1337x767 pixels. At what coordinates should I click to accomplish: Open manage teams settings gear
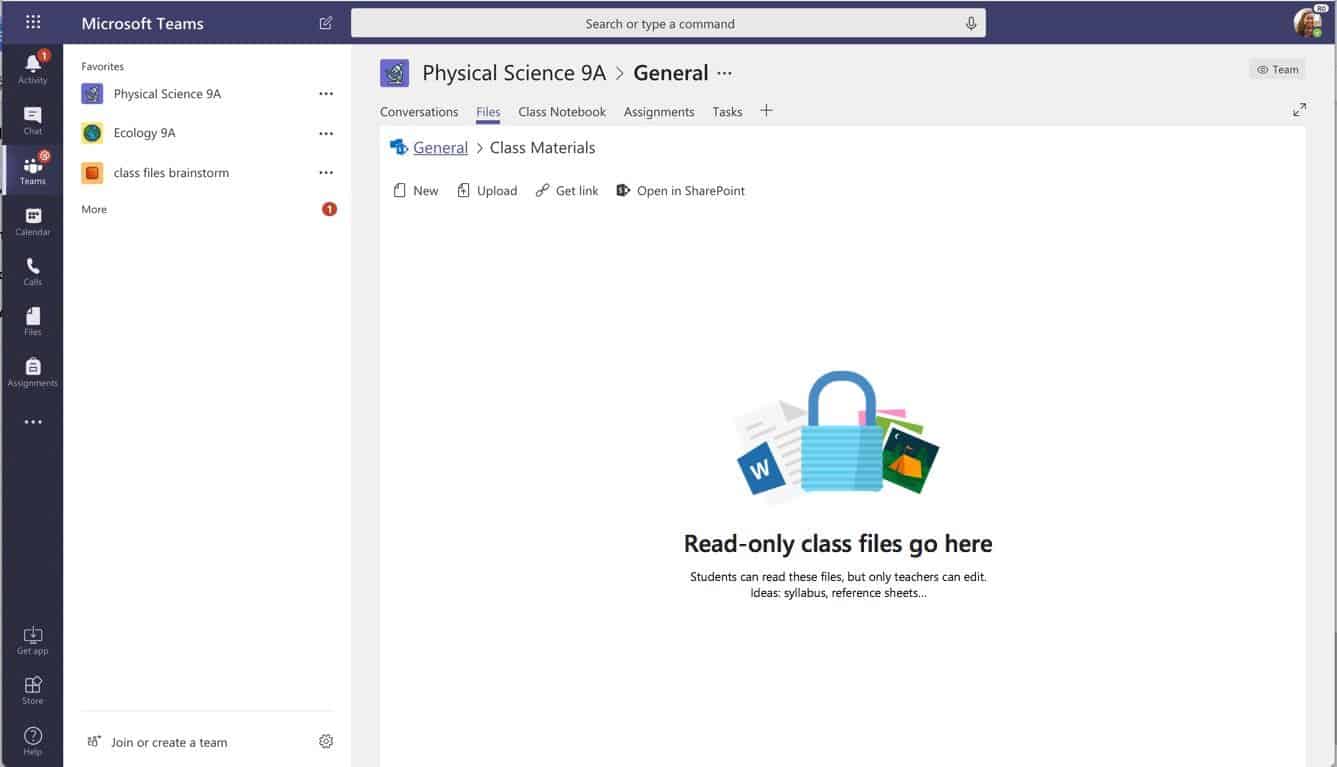[x=326, y=741]
